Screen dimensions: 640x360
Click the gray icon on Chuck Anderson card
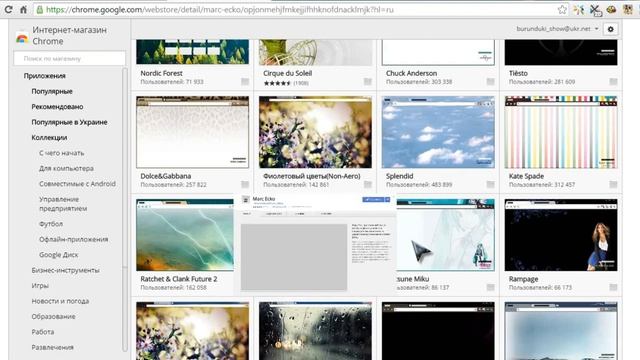491,82
